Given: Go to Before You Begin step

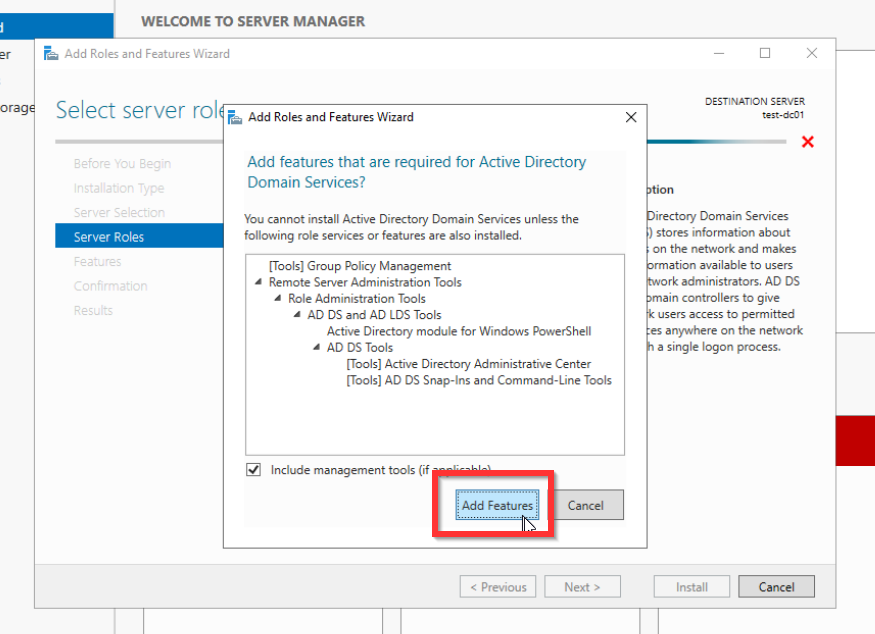Looking at the screenshot, I should click(122, 164).
